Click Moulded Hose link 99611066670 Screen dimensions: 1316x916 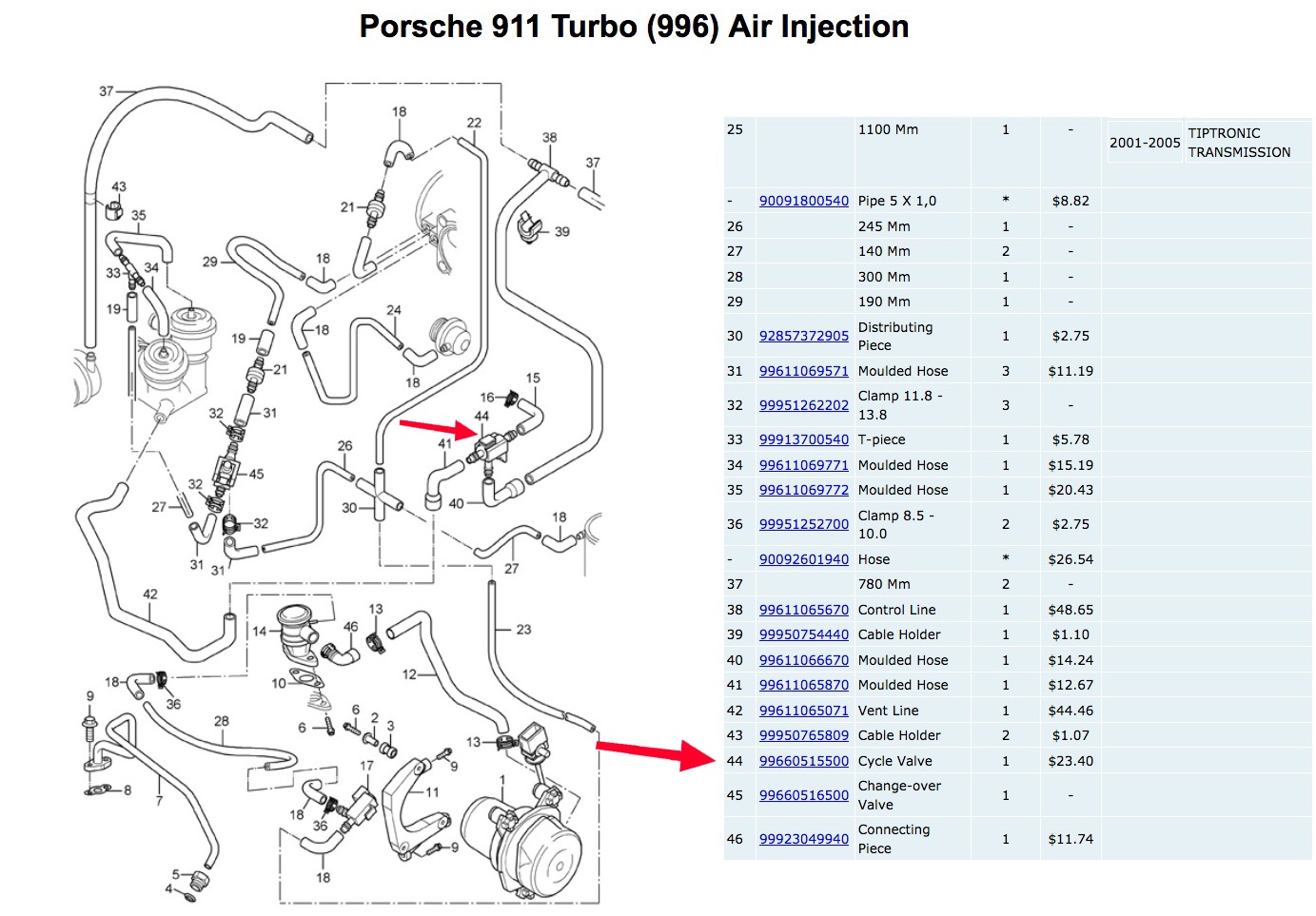(803, 660)
